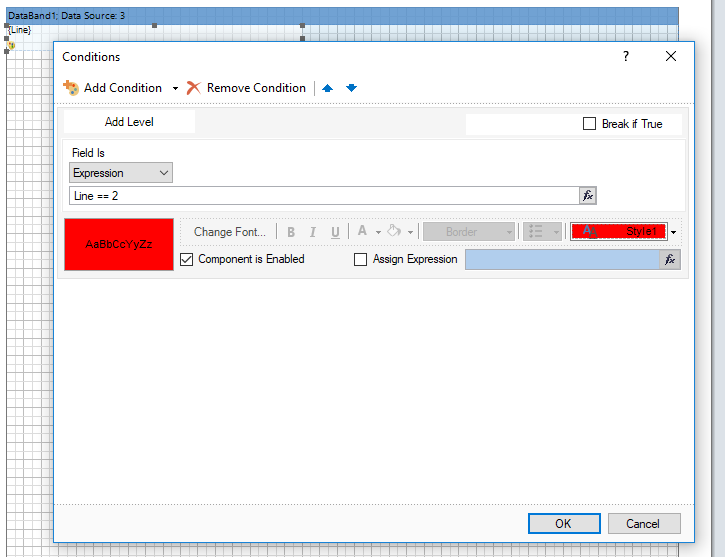Click the expression field containing Line == 2
This screenshot has height=557, width=725.
point(324,196)
